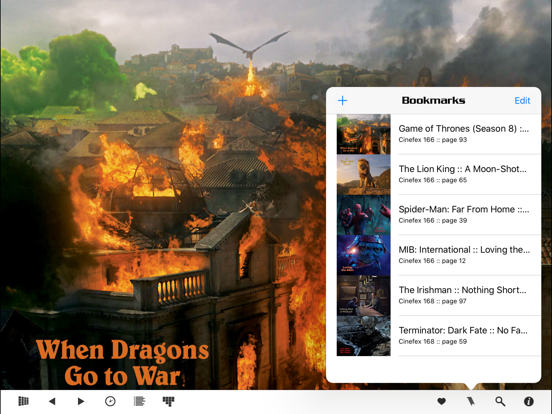The width and height of the screenshot is (552, 414).
Task: Go to previous page arrow
Action: [52, 401]
